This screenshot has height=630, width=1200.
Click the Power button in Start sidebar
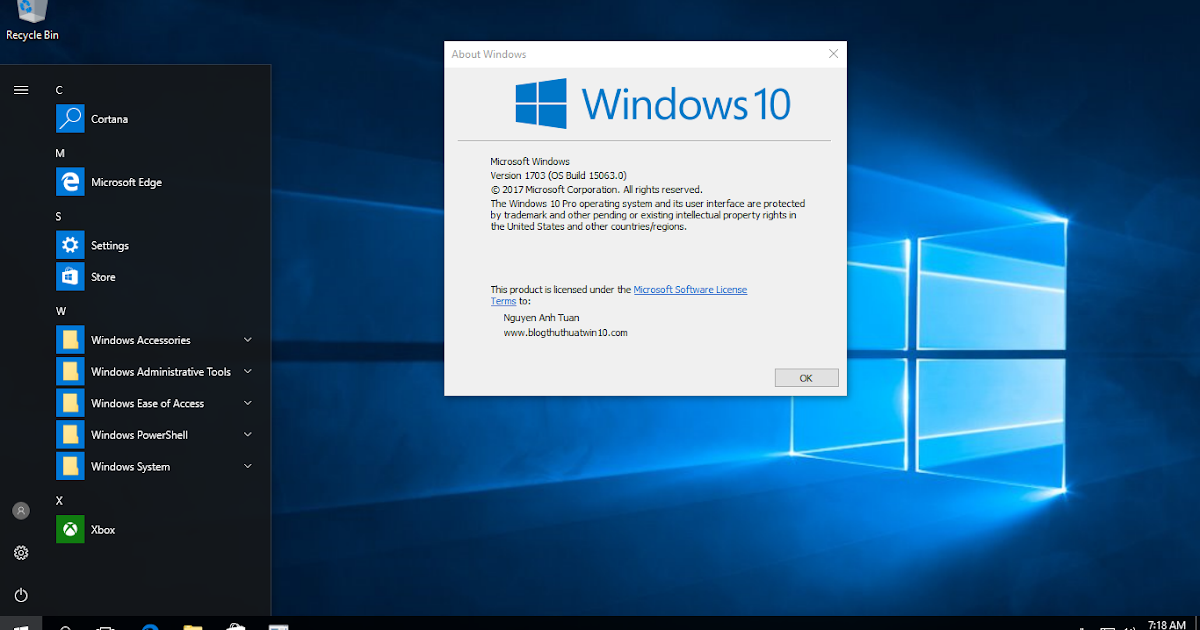pos(21,595)
